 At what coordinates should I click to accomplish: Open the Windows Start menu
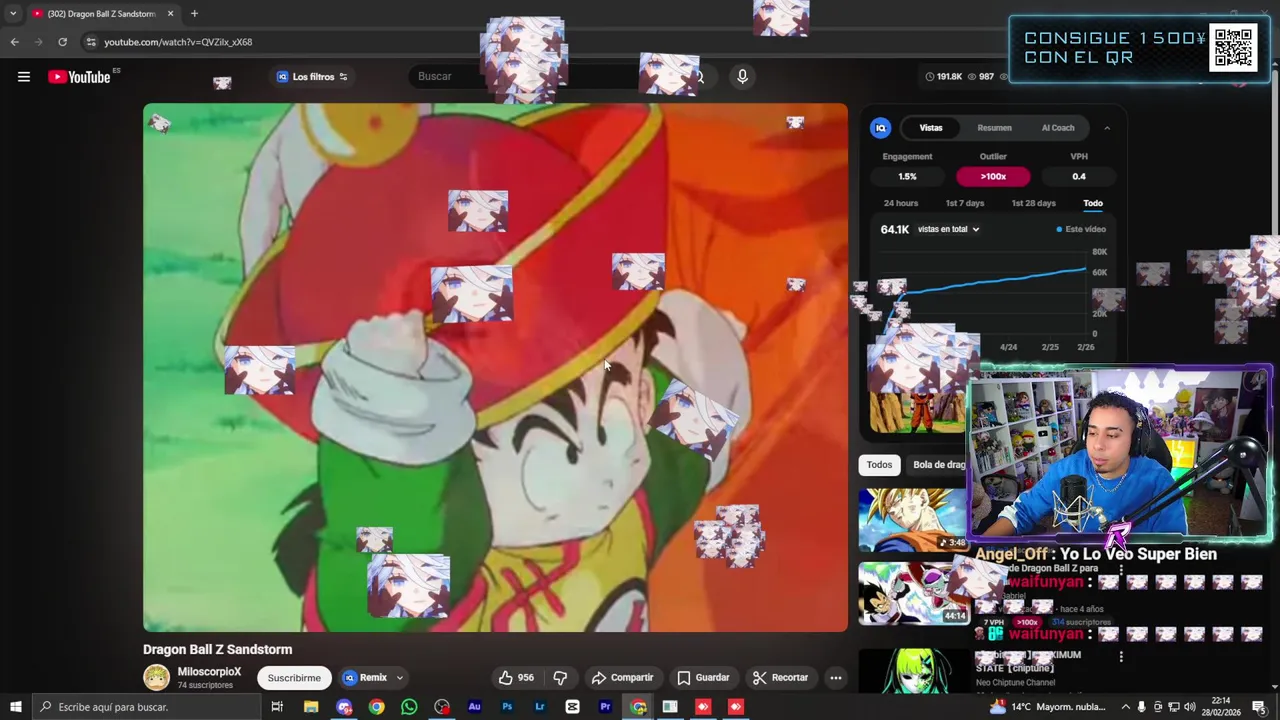pyautogui.click(x=15, y=707)
